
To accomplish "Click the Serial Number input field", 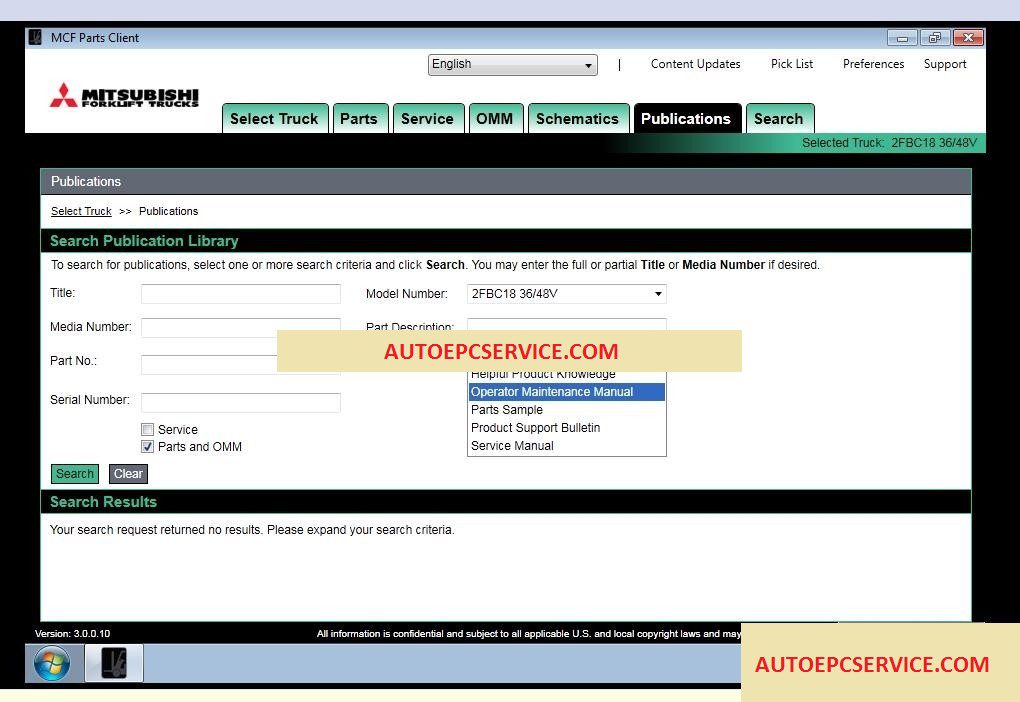I will [241, 403].
